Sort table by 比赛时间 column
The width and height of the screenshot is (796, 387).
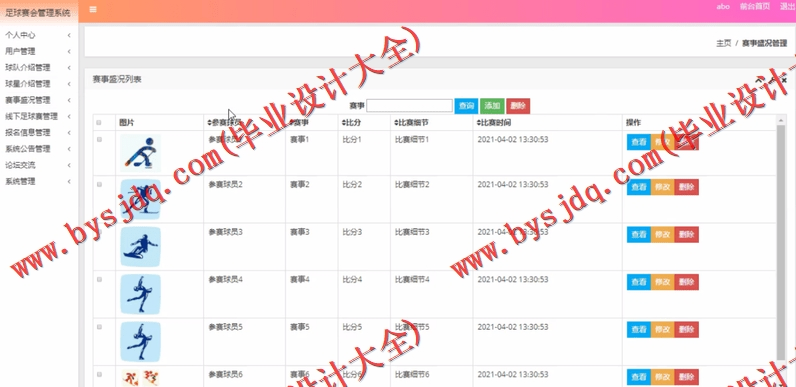click(494, 122)
